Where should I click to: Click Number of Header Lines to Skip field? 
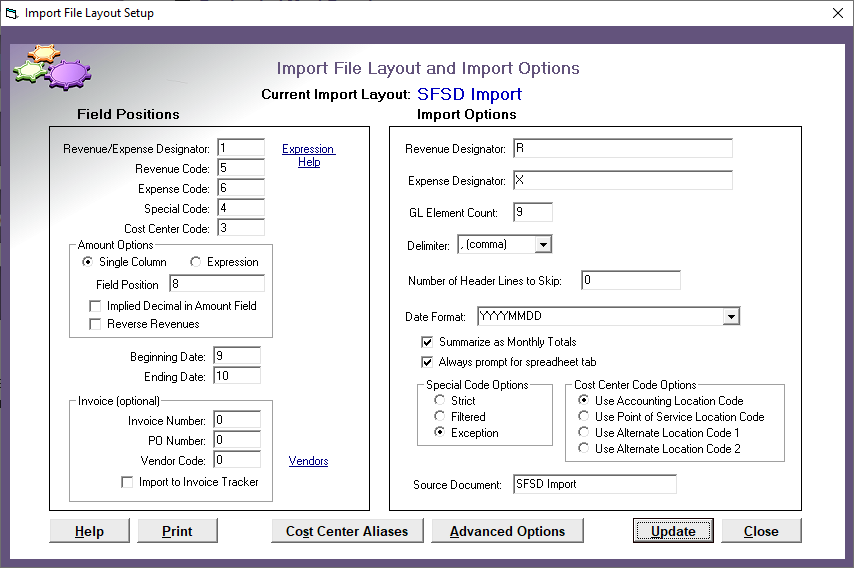pos(631,280)
